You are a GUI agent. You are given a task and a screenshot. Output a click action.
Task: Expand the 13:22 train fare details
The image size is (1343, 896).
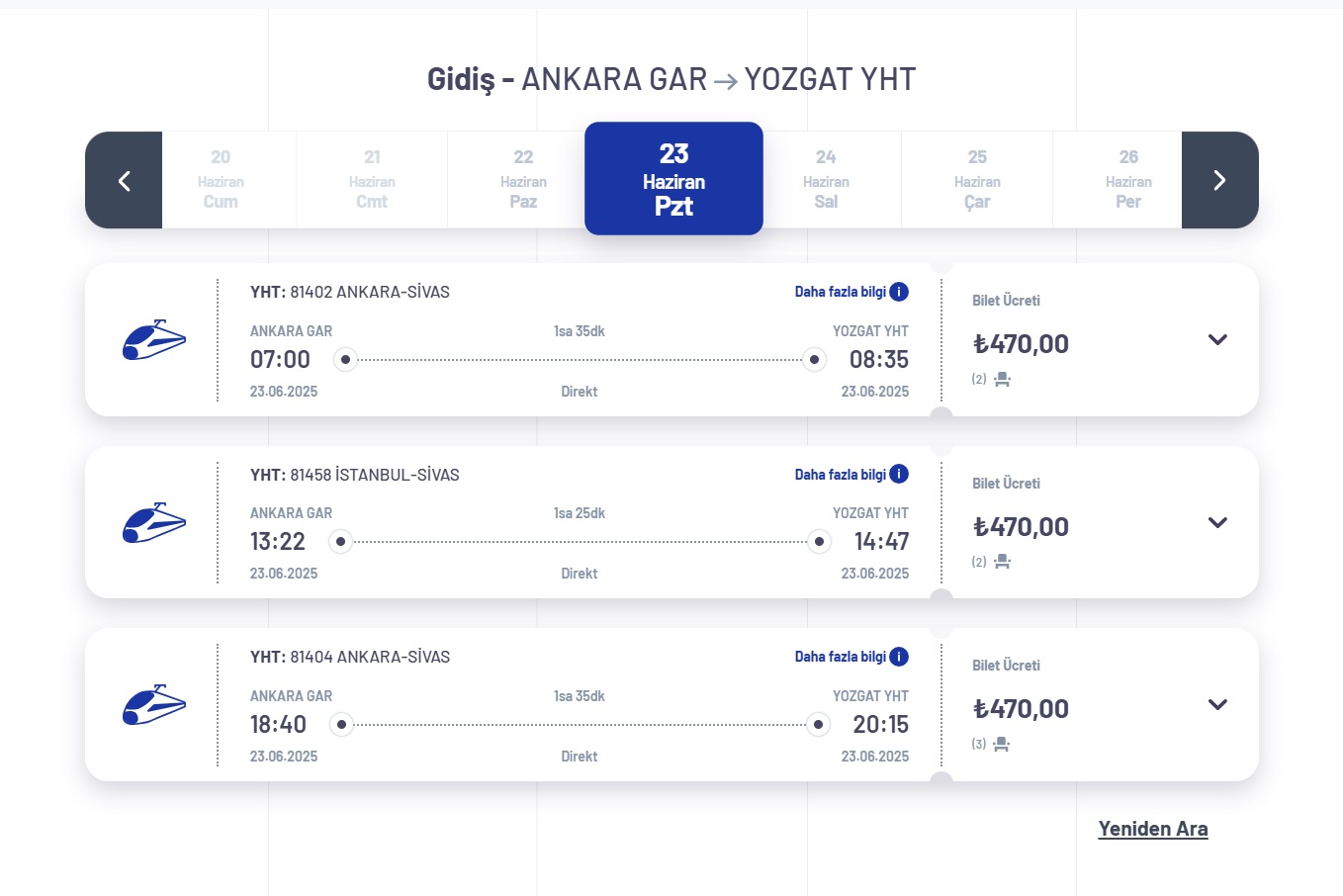1217,522
